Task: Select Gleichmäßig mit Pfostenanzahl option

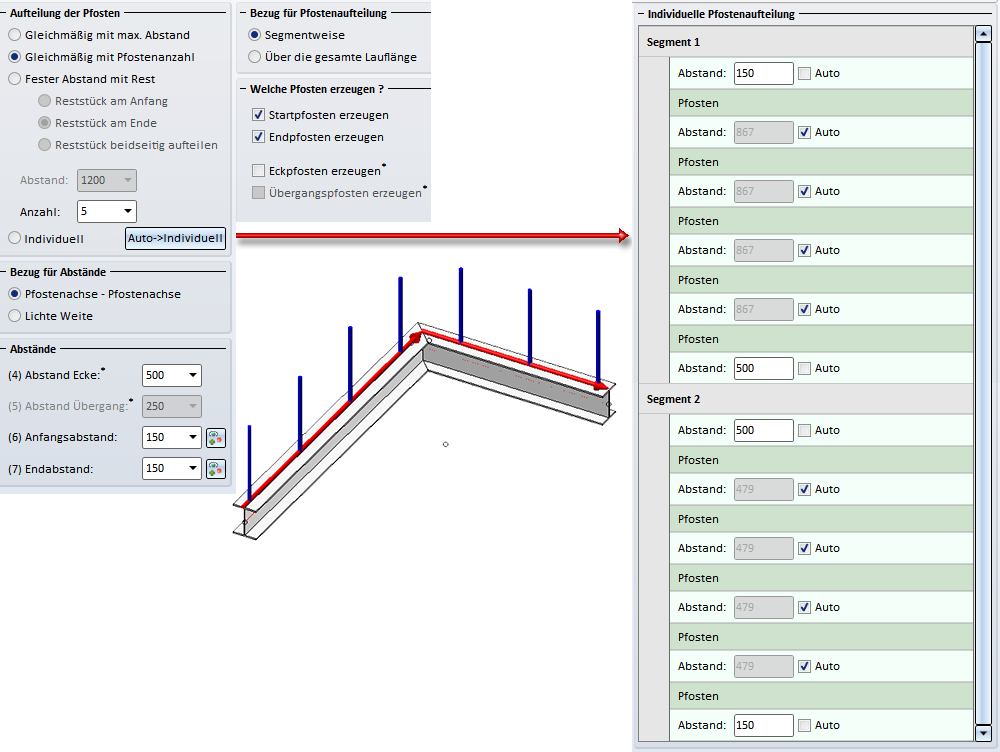Action: pos(14,57)
